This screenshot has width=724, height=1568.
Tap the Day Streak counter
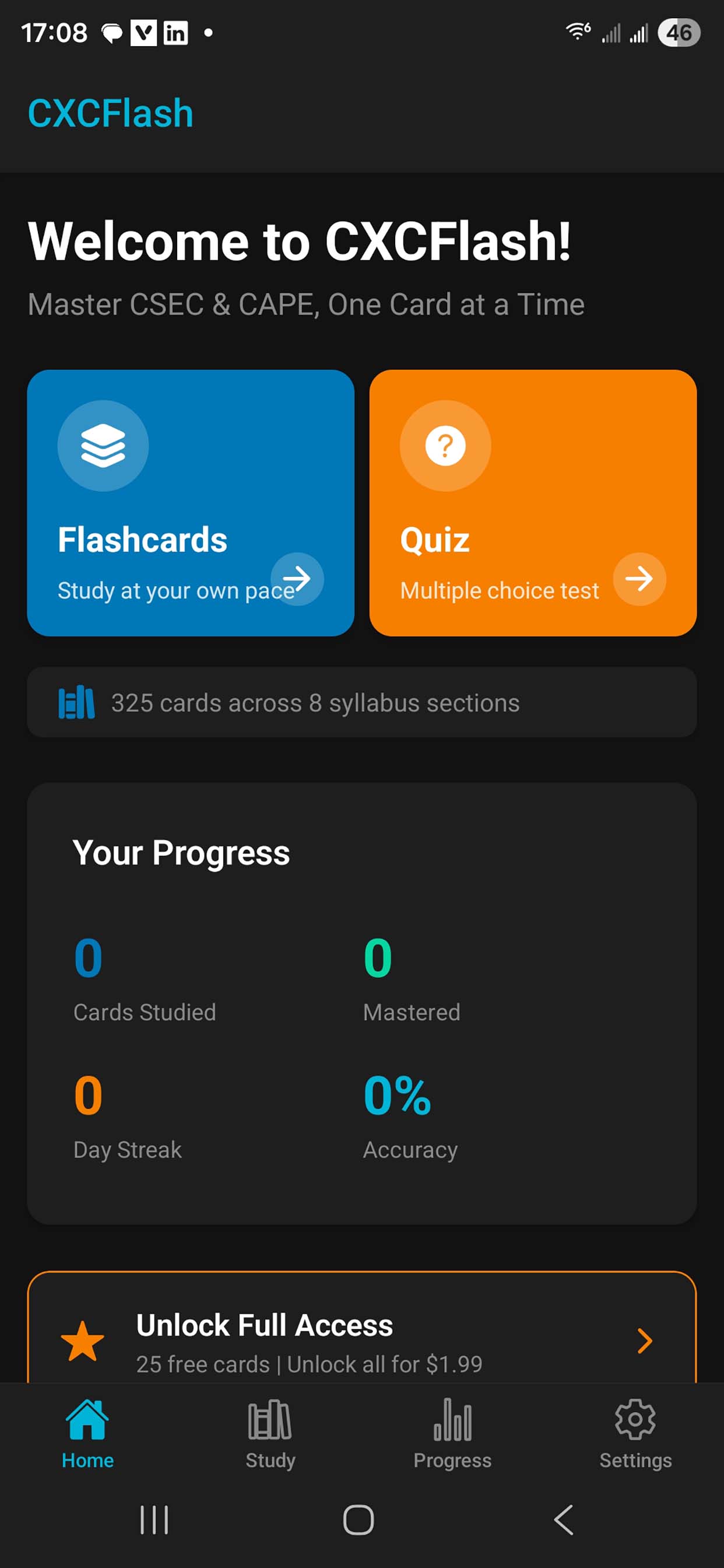click(x=88, y=1095)
